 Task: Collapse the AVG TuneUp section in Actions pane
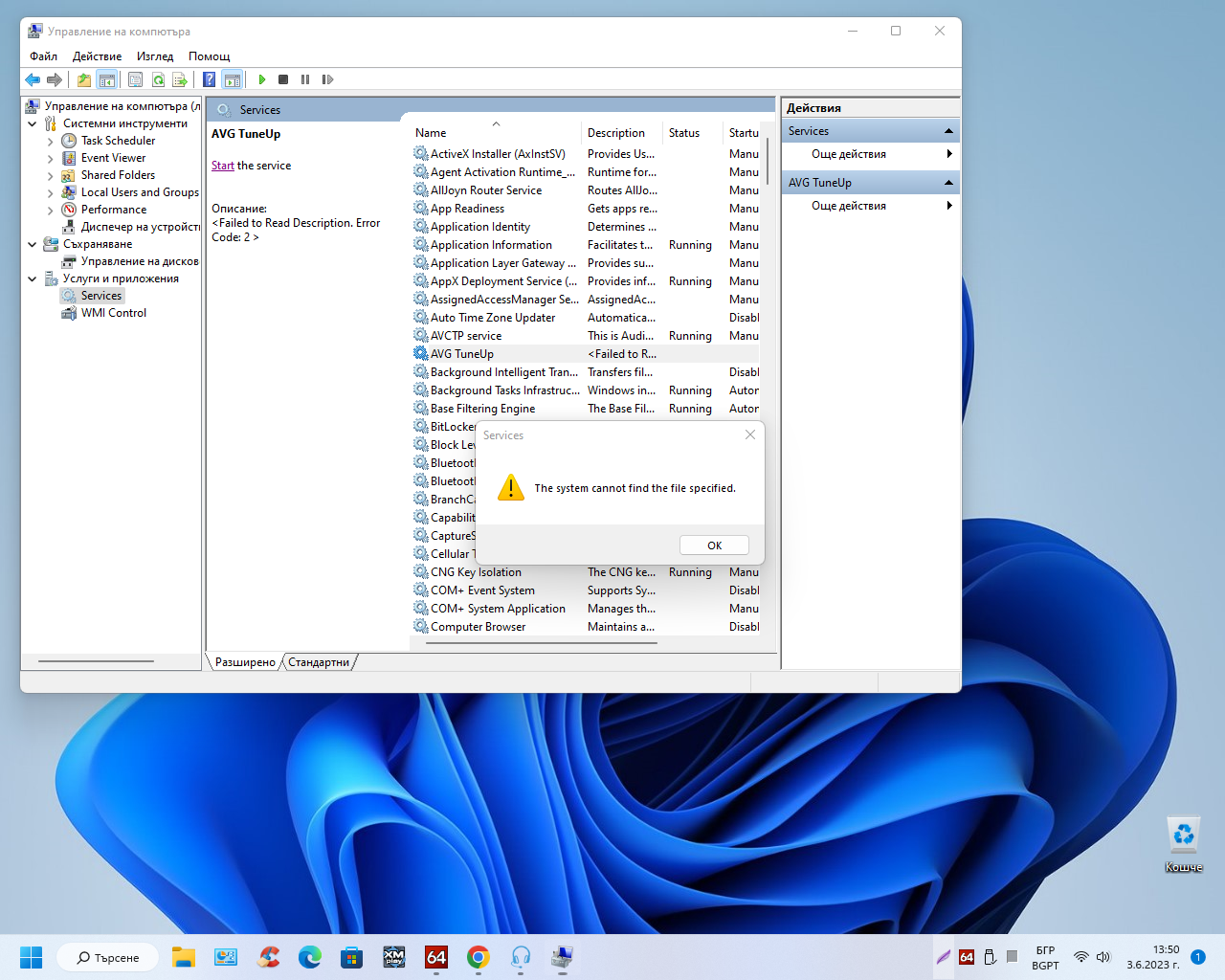coord(948,183)
